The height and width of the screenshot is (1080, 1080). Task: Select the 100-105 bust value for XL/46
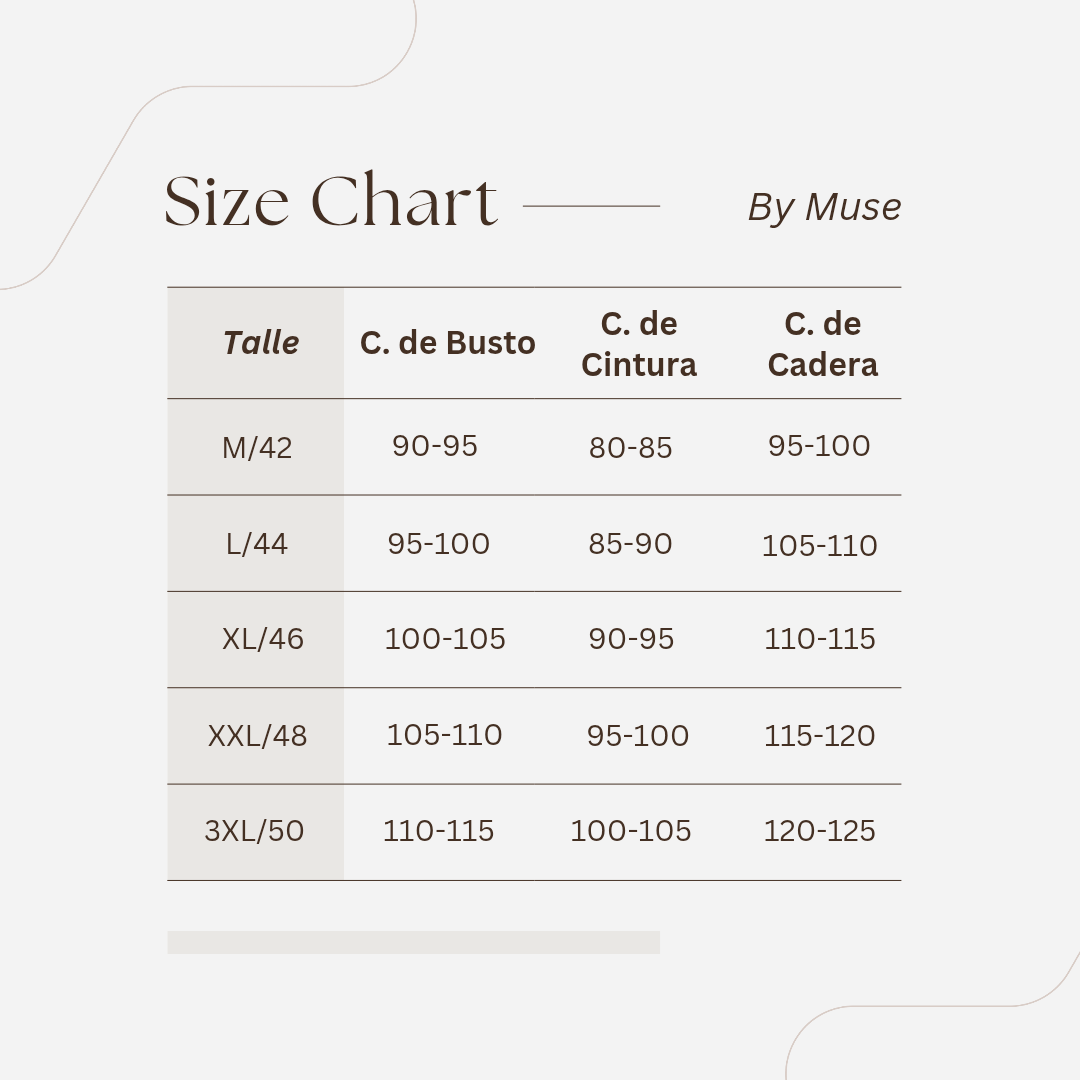tap(445, 639)
